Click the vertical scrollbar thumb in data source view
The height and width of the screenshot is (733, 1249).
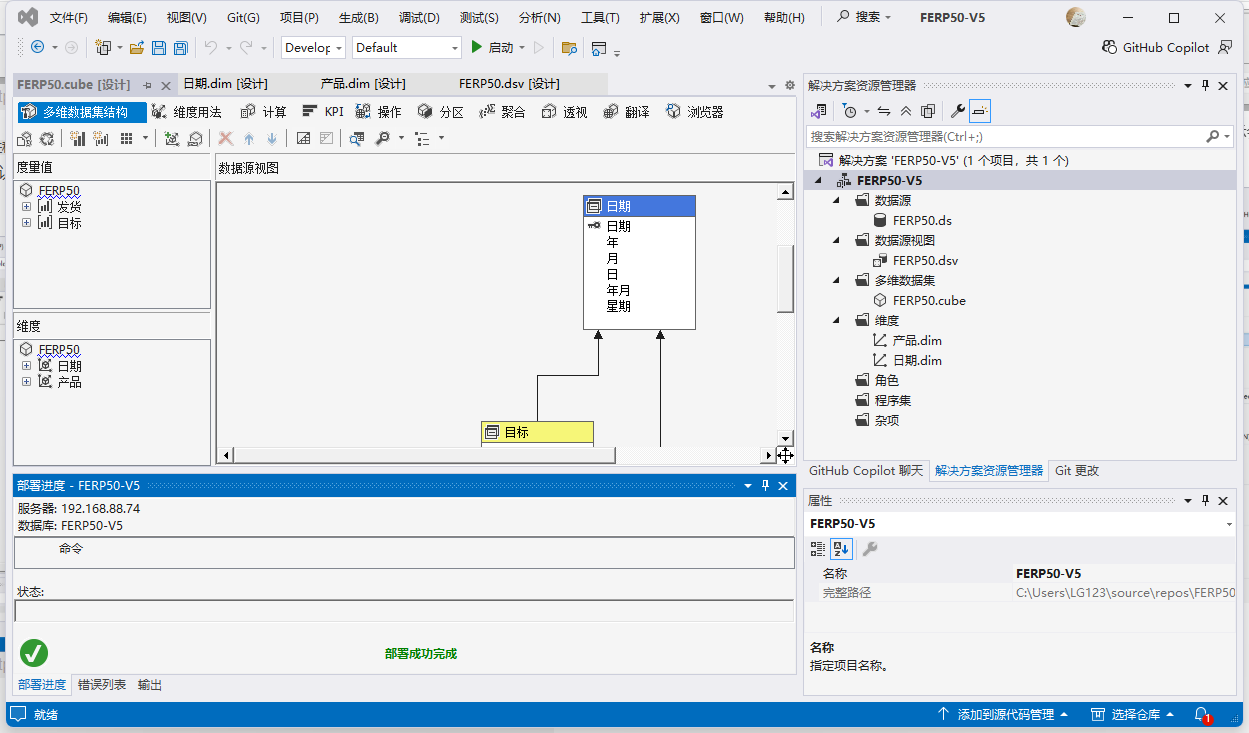pos(786,279)
